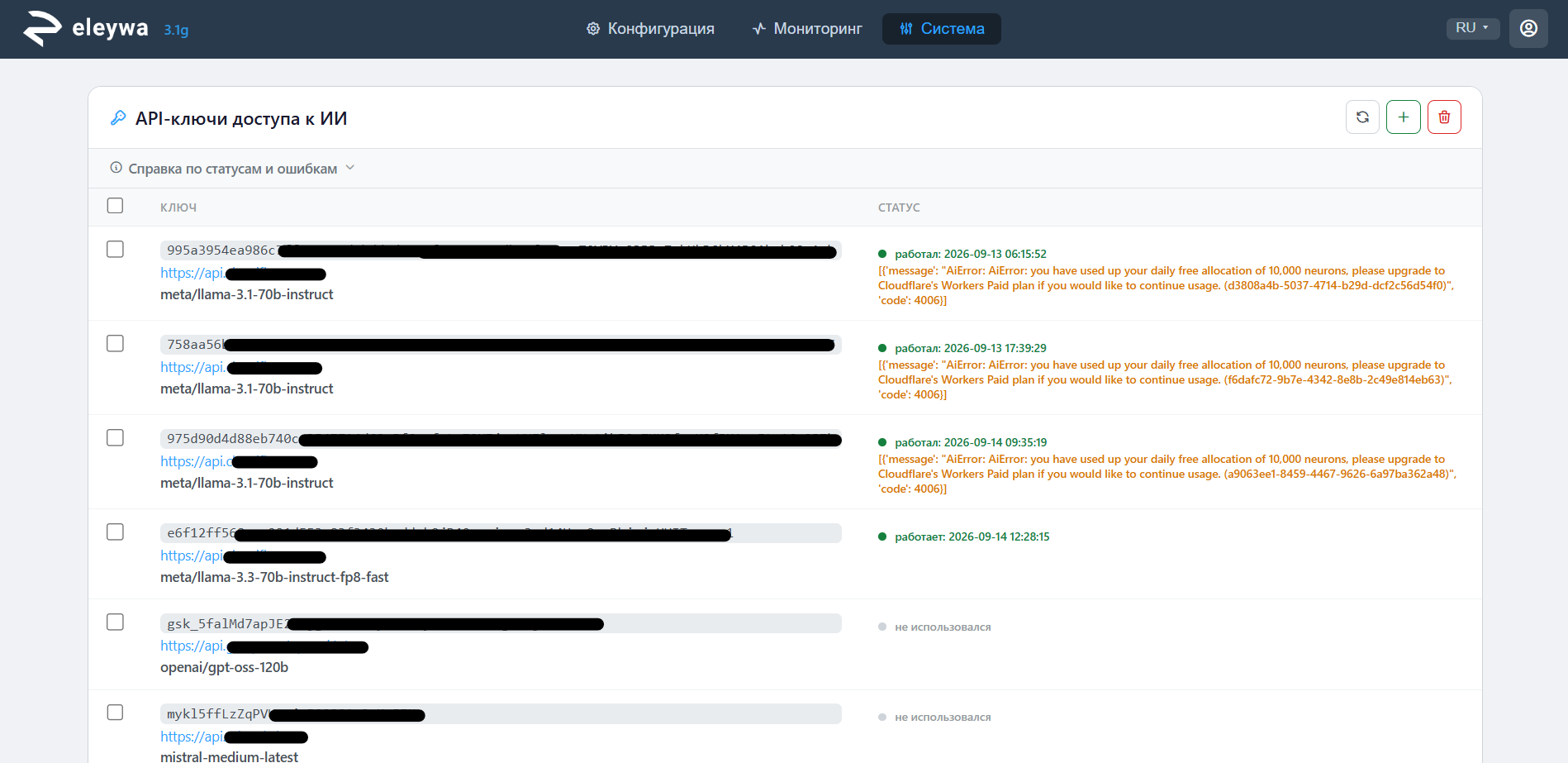Open the user account icon

tap(1528, 28)
